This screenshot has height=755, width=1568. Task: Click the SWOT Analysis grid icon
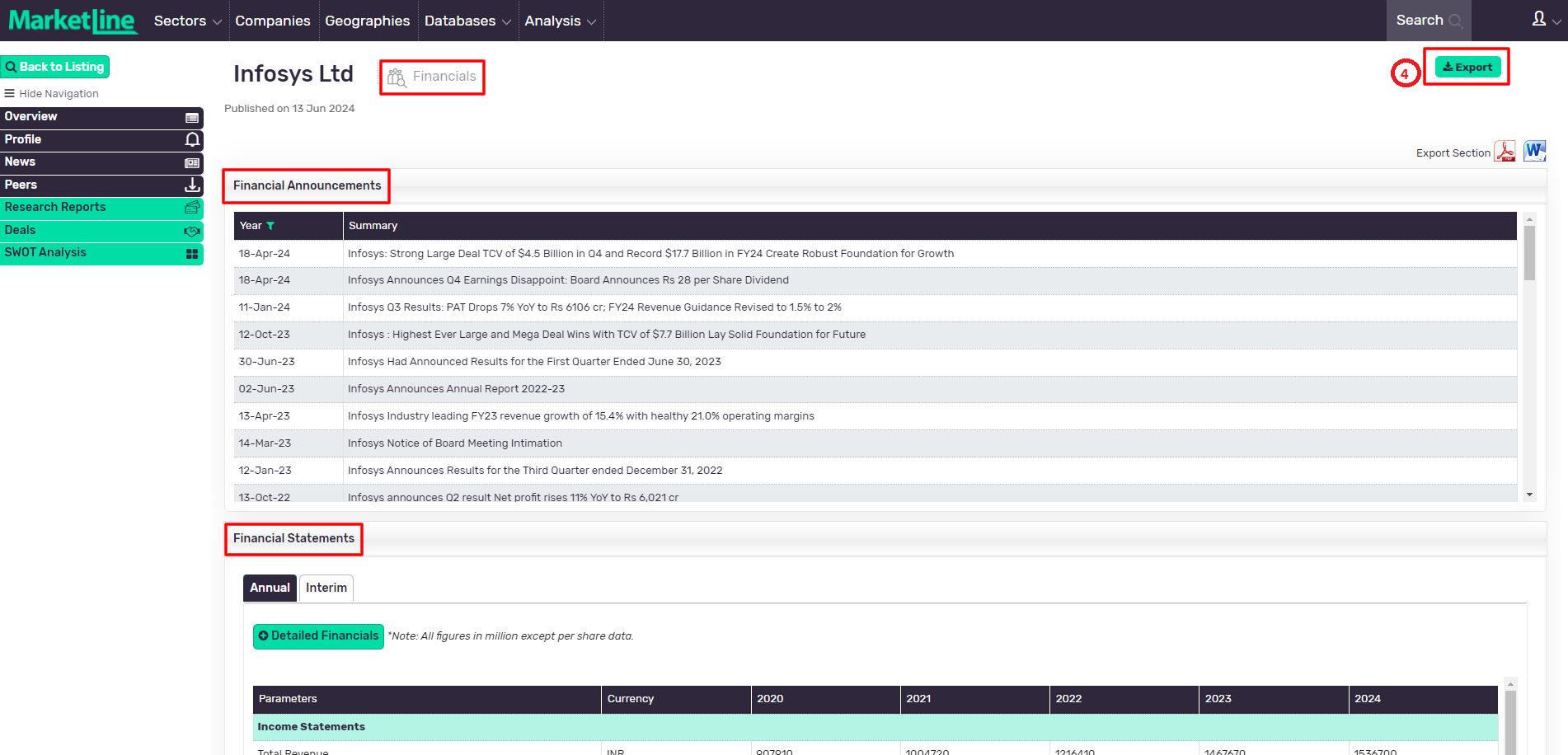pyautogui.click(x=192, y=254)
